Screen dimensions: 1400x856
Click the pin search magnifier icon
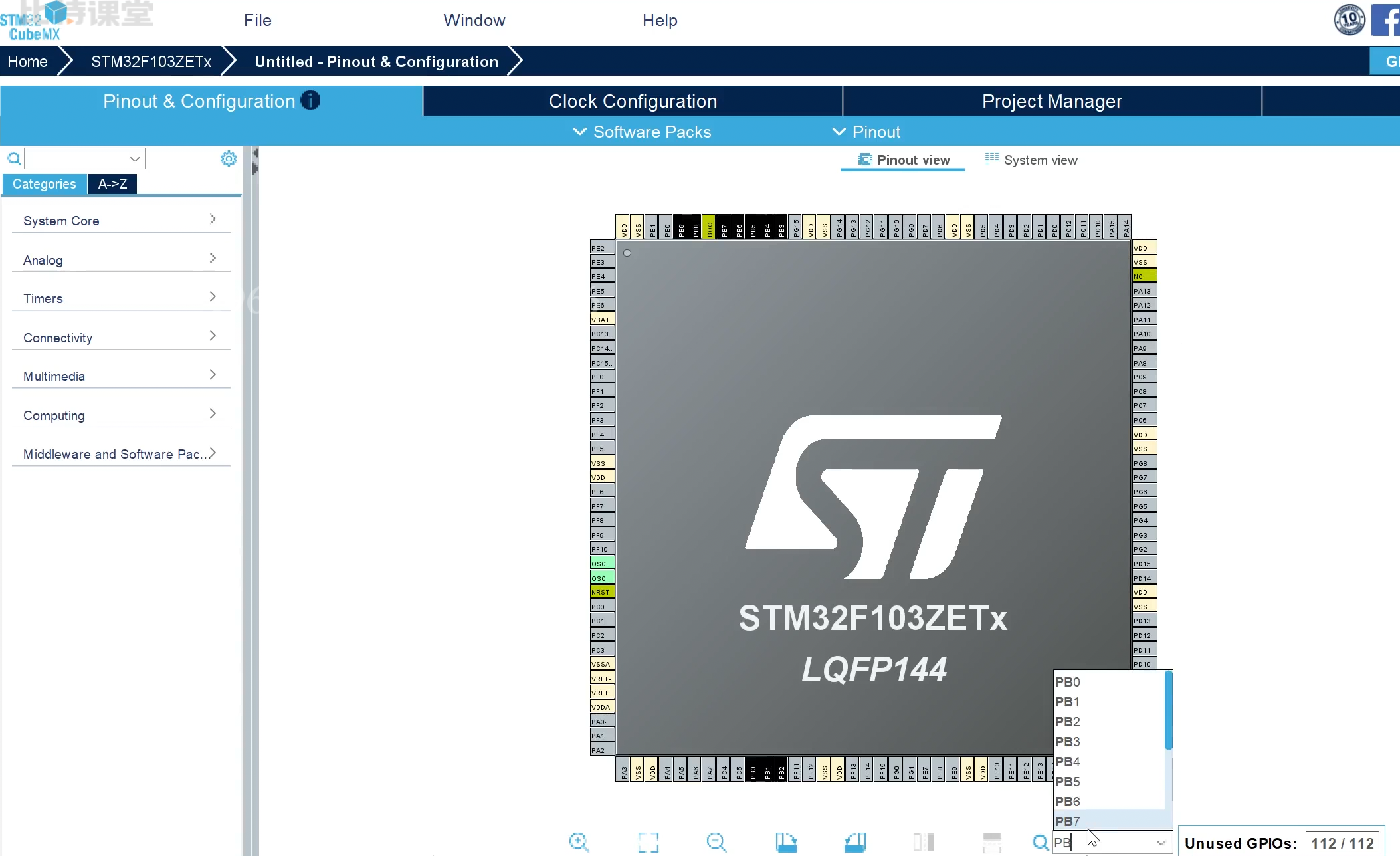(x=1041, y=843)
